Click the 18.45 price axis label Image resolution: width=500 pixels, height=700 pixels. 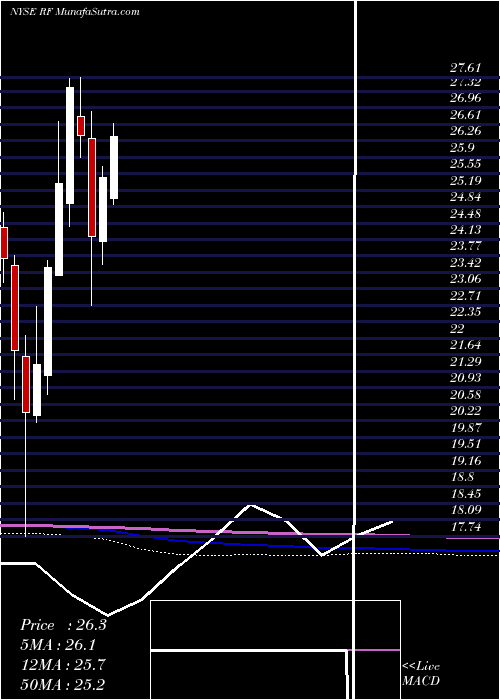pyautogui.click(x=465, y=493)
